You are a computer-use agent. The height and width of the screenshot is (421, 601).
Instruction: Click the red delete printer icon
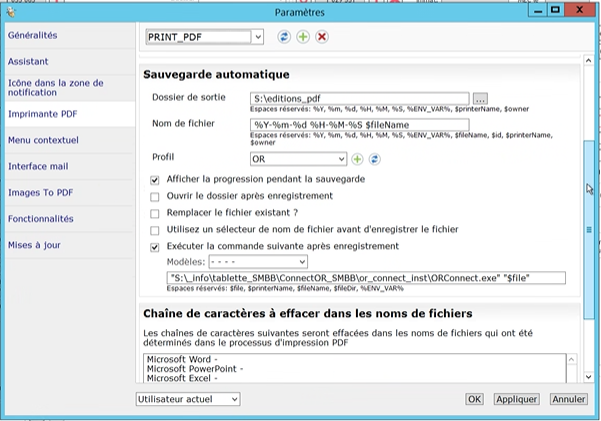[x=321, y=37]
